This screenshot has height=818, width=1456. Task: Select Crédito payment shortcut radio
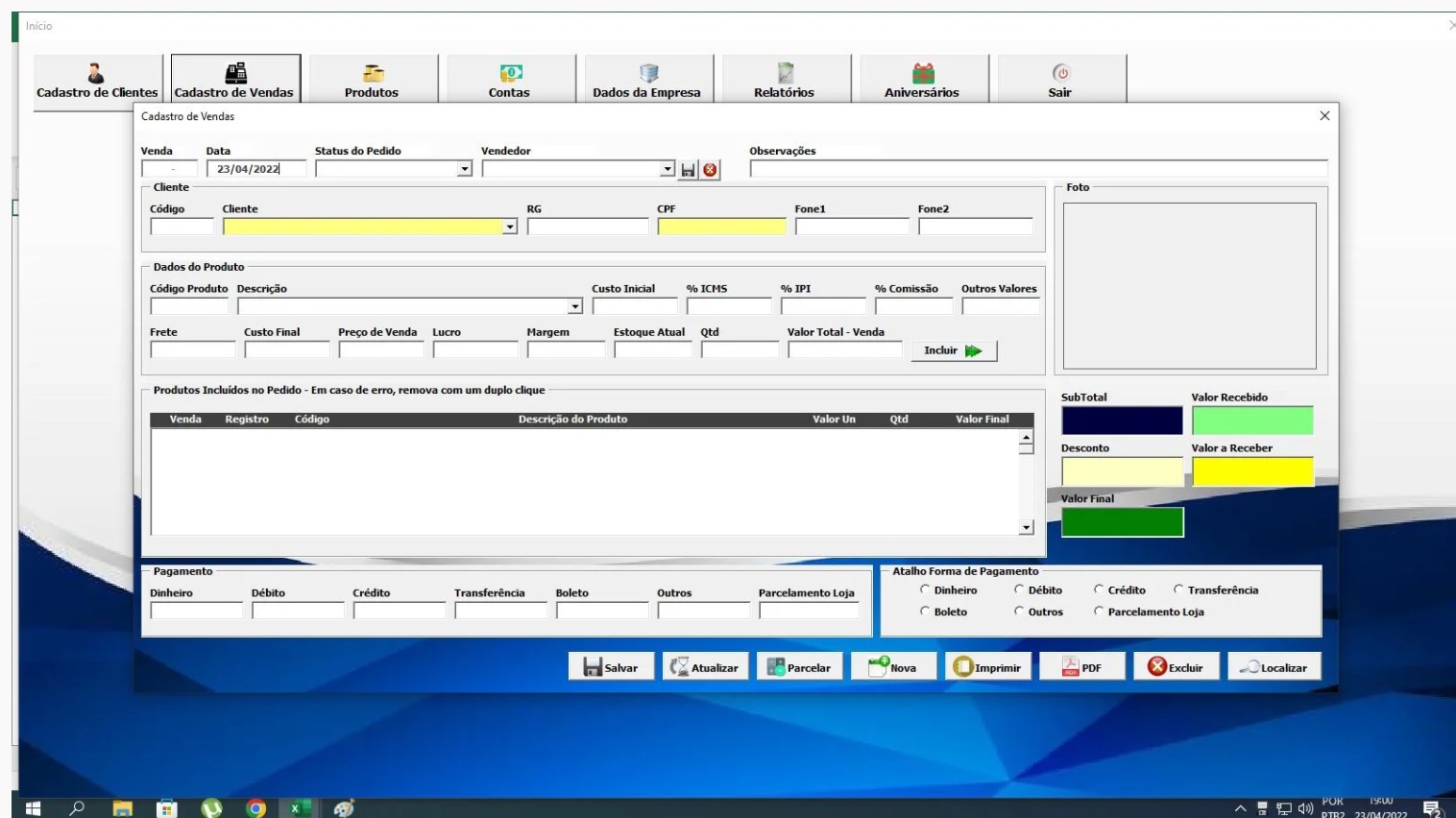pyautogui.click(x=1099, y=589)
